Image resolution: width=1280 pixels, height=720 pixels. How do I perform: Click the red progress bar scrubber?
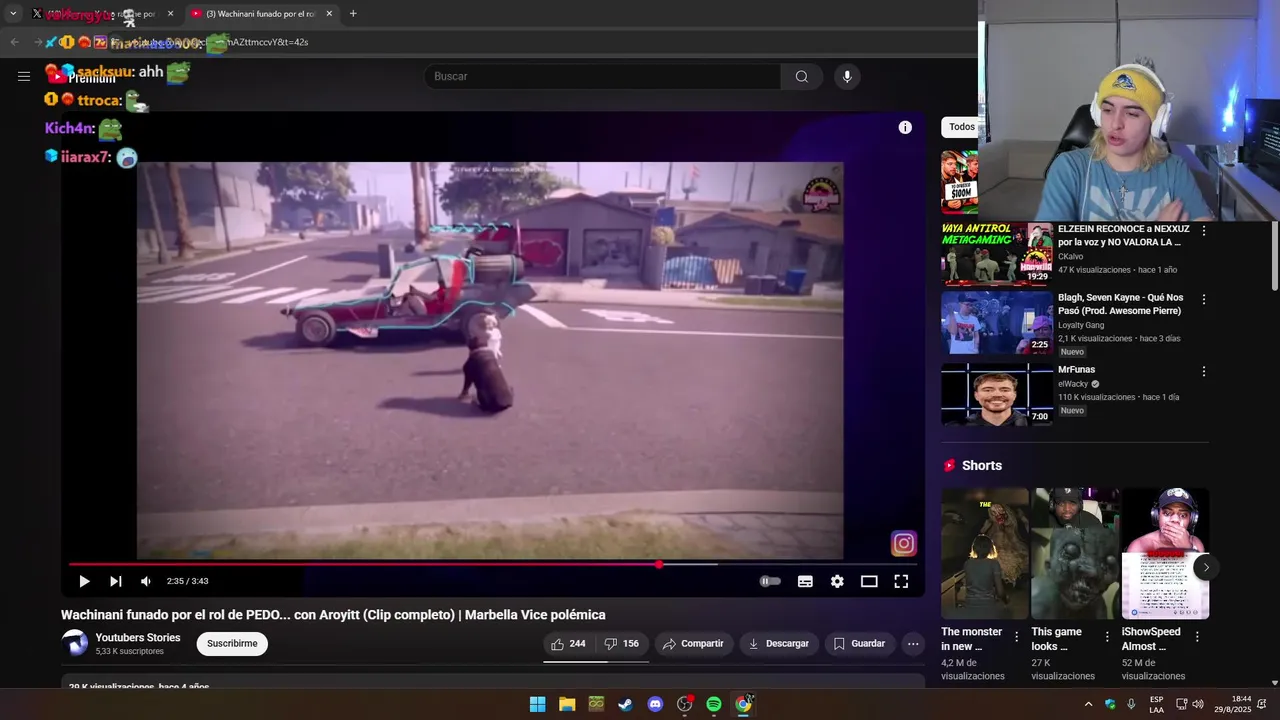point(658,565)
